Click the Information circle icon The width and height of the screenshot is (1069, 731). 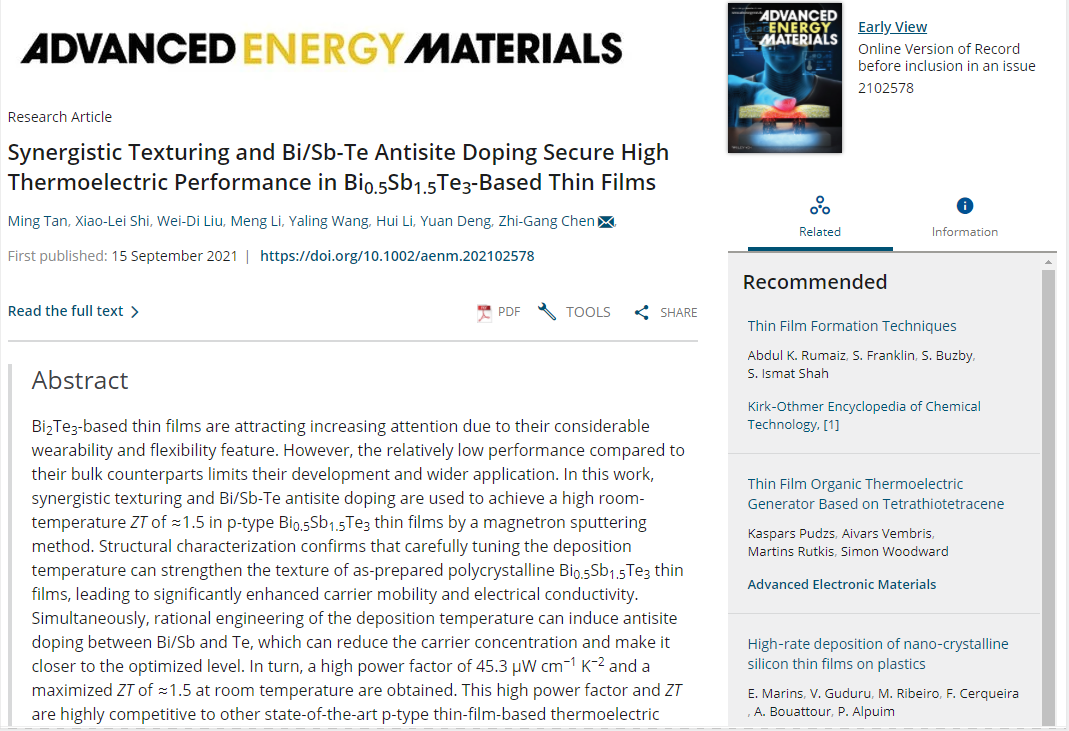click(x=965, y=206)
